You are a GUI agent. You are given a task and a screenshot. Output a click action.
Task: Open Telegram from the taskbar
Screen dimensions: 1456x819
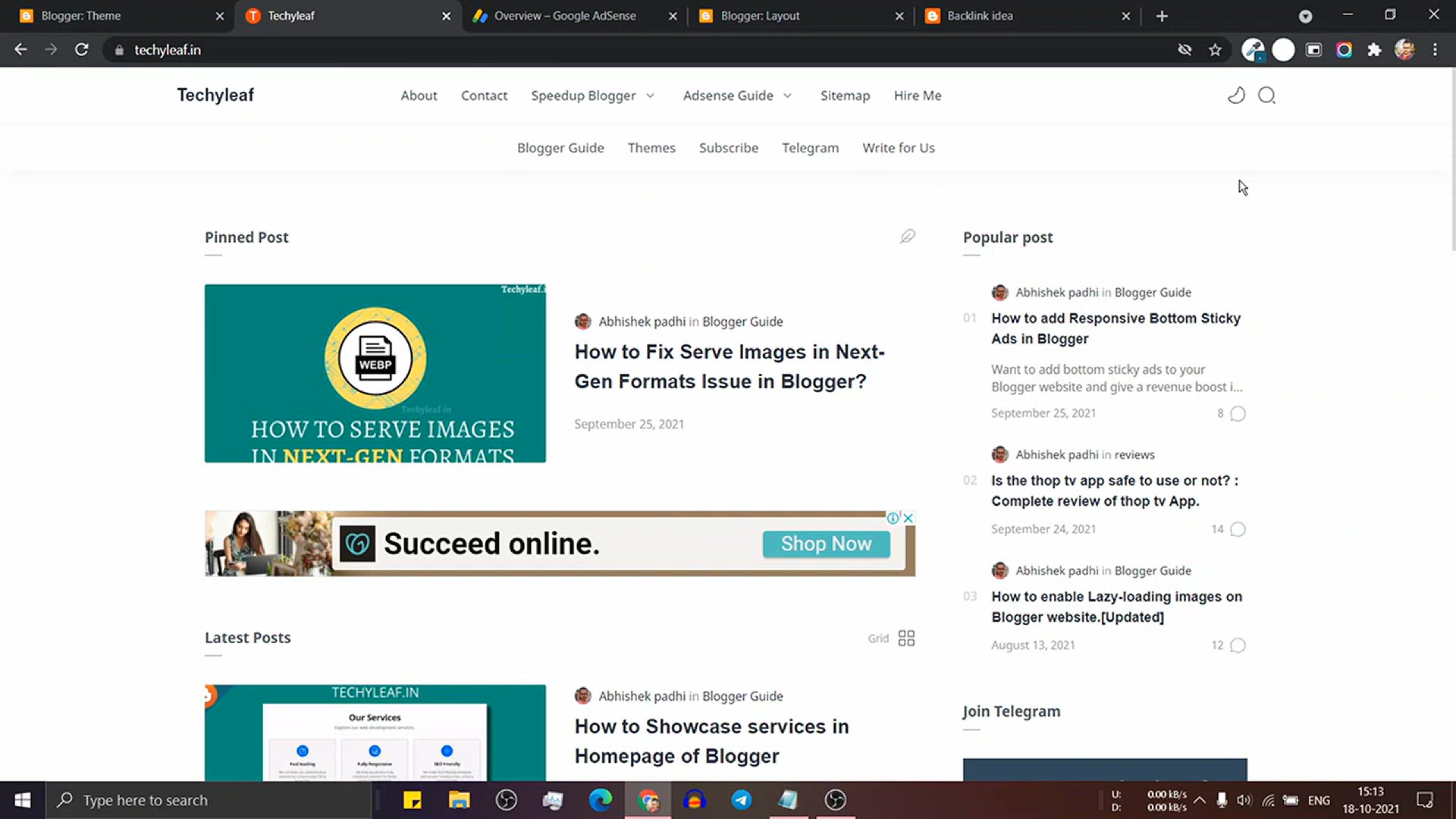tap(741, 800)
